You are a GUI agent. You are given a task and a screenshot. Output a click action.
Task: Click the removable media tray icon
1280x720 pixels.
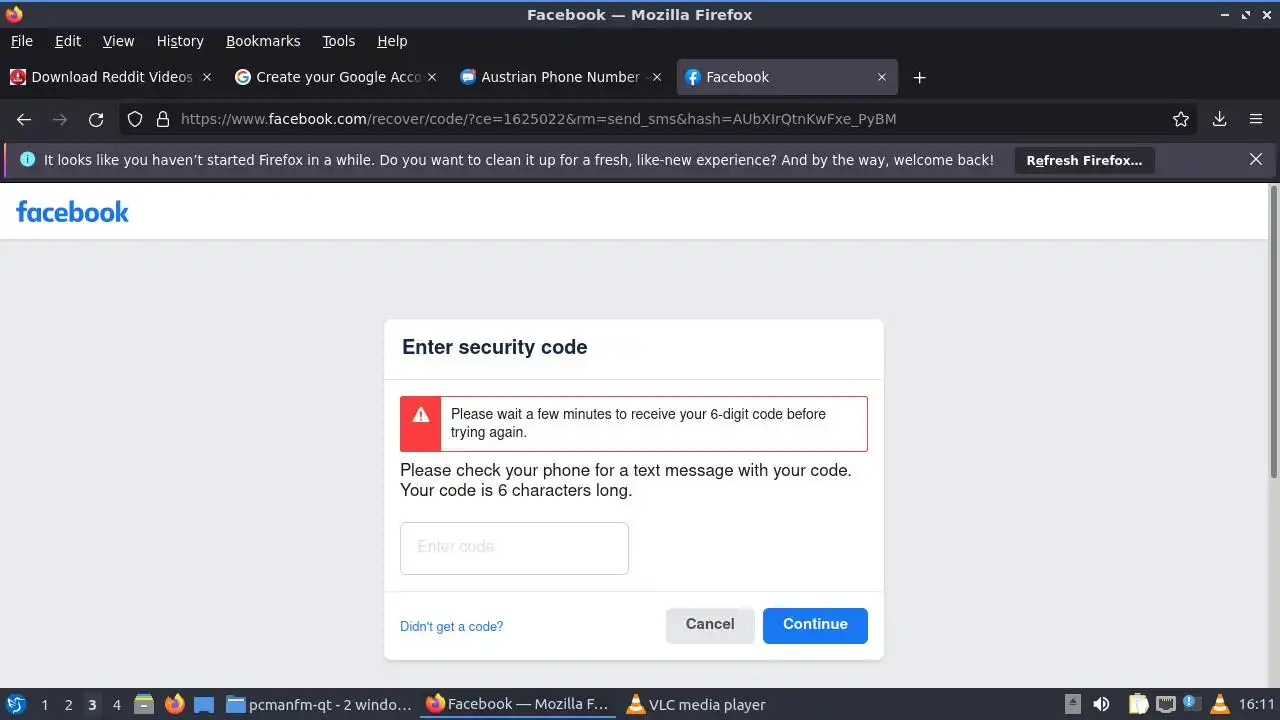click(x=1073, y=704)
